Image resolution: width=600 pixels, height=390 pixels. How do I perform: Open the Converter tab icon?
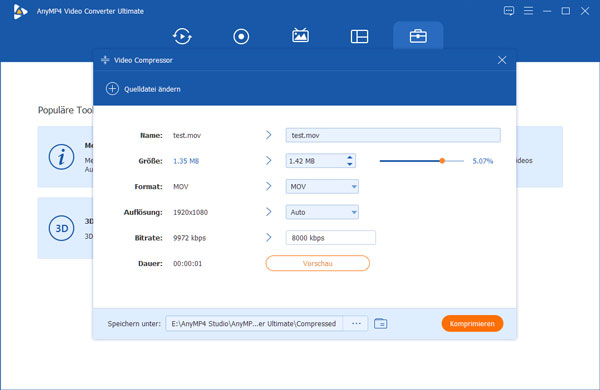click(x=182, y=36)
